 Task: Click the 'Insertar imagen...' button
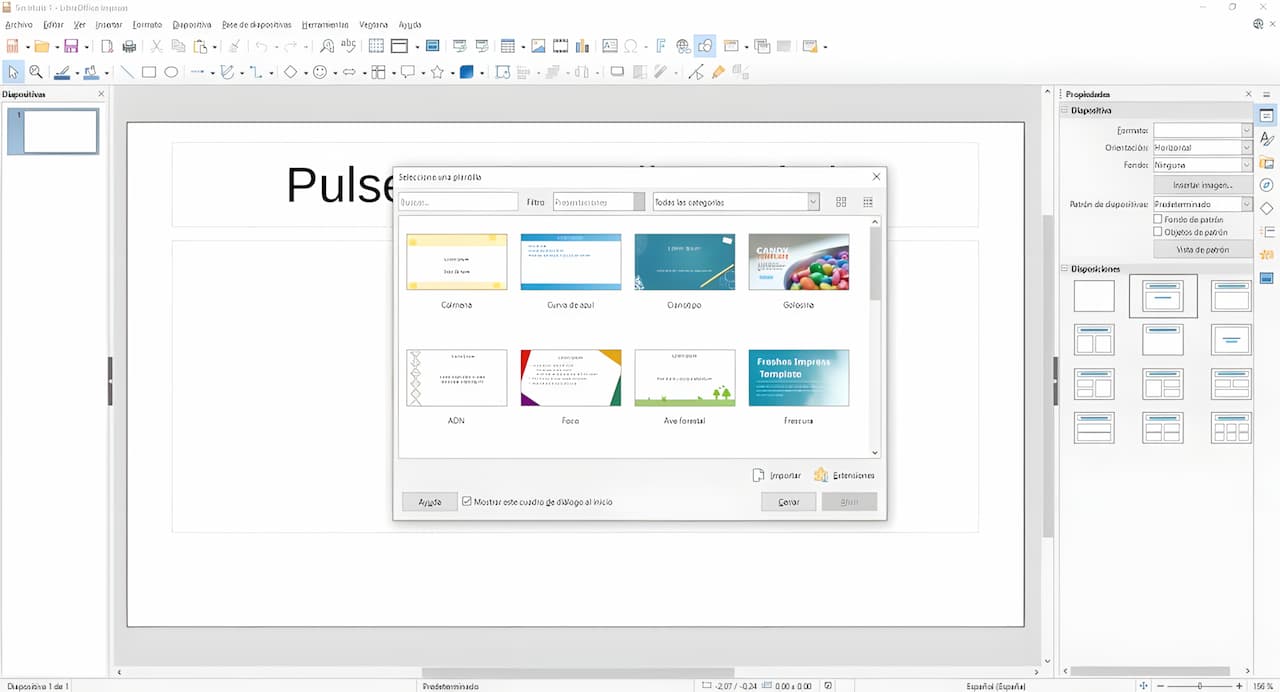click(x=1202, y=185)
